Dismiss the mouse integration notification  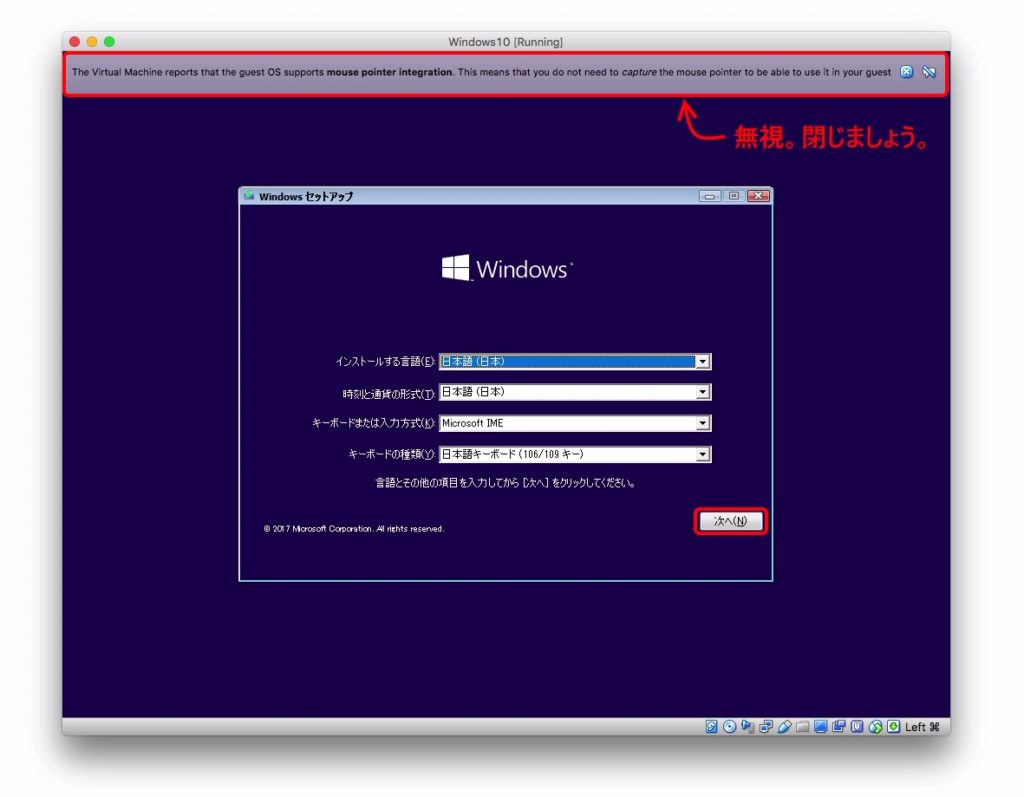click(x=906, y=72)
